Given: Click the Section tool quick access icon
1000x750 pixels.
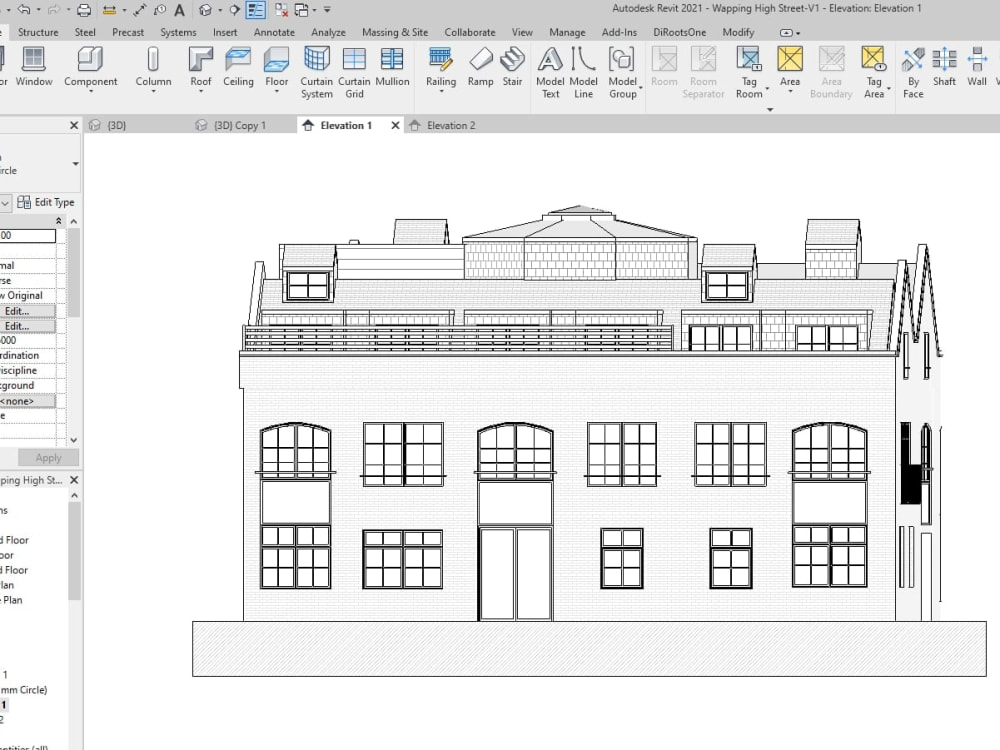Looking at the screenshot, I should tap(235, 10).
